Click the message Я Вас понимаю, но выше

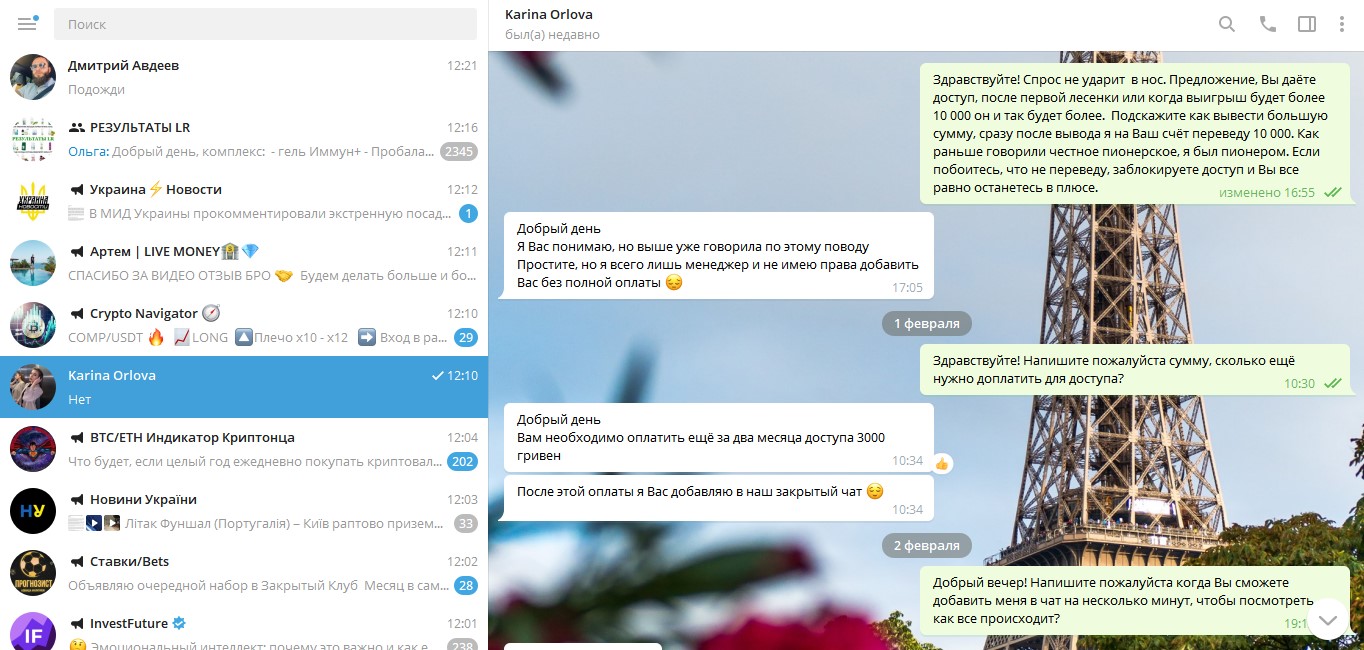718,255
